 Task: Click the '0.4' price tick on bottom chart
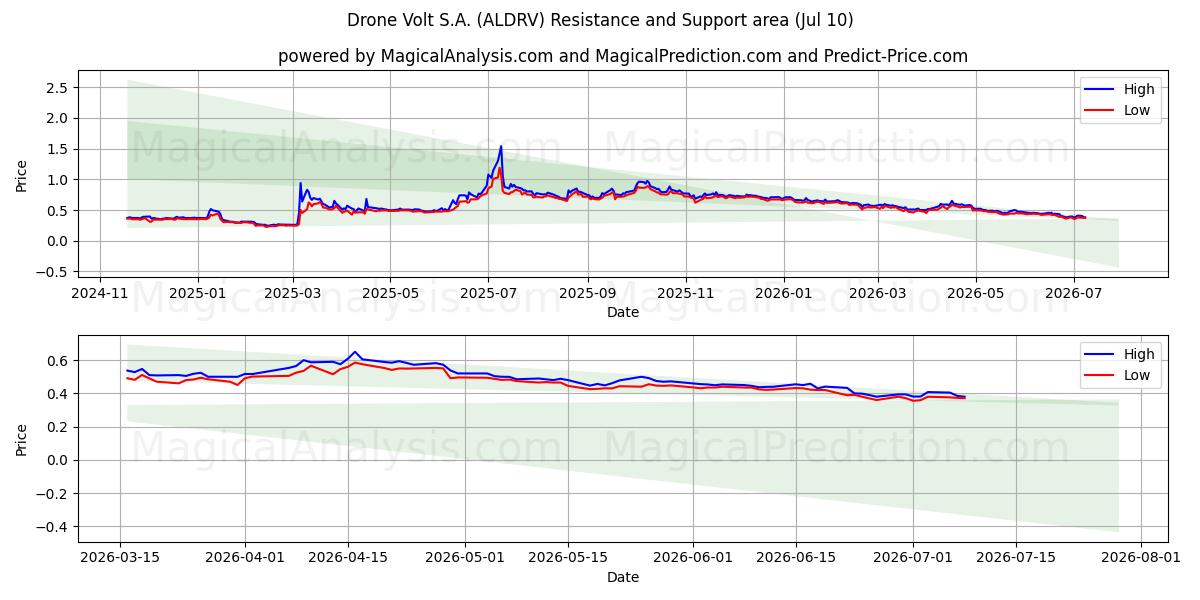tap(57, 394)
